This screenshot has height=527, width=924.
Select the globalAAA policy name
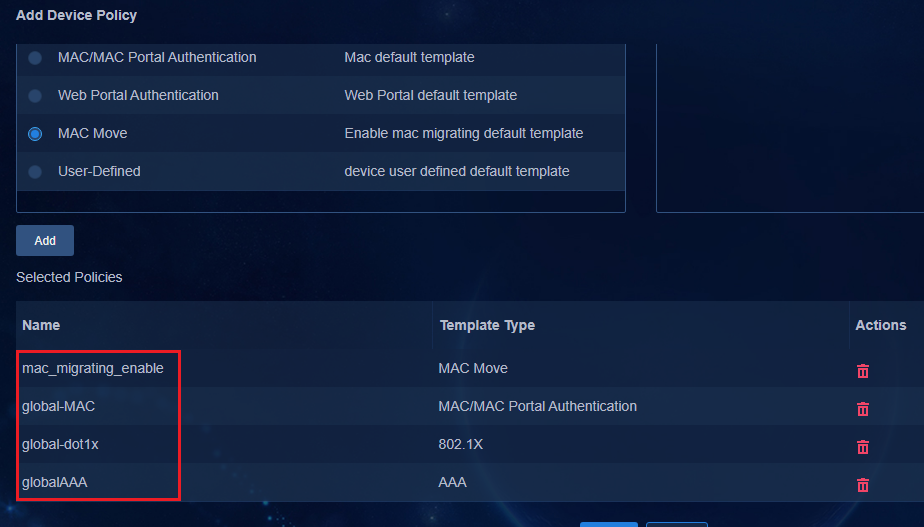pyautogui.click(x=55, y=482)
